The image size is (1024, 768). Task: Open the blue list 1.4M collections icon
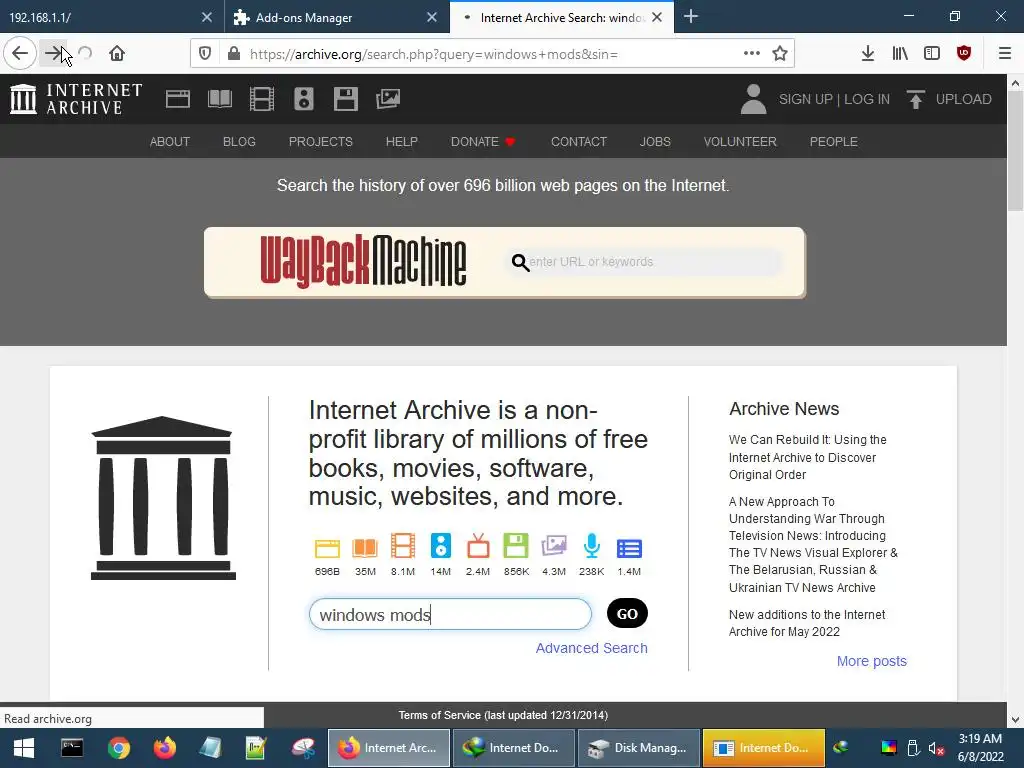click(630, 549)
